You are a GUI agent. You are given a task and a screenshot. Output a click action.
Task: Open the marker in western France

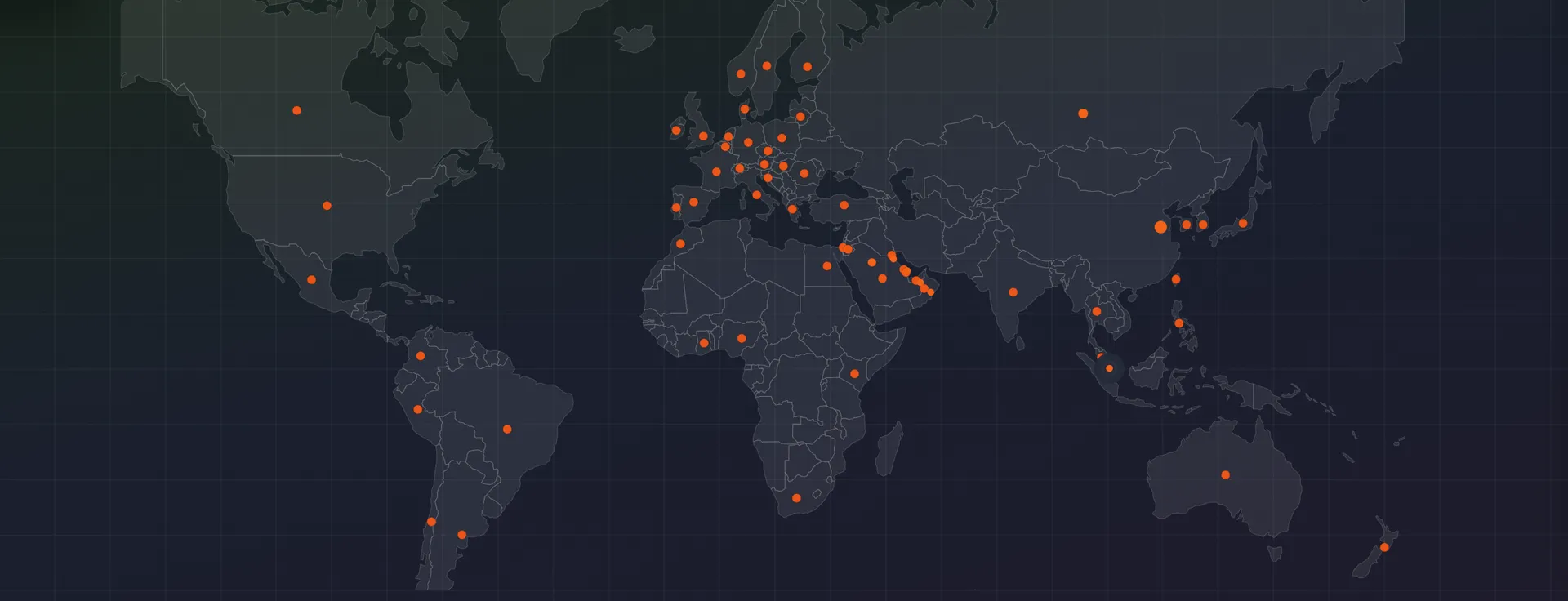[716, 172]
